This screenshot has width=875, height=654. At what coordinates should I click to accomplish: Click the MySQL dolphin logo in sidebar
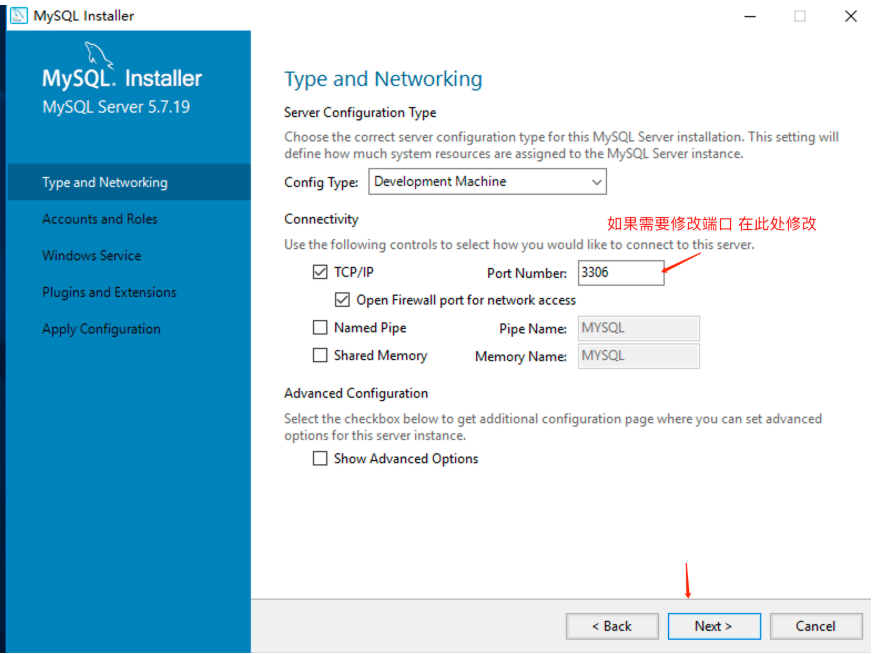[x=99, y=56]
